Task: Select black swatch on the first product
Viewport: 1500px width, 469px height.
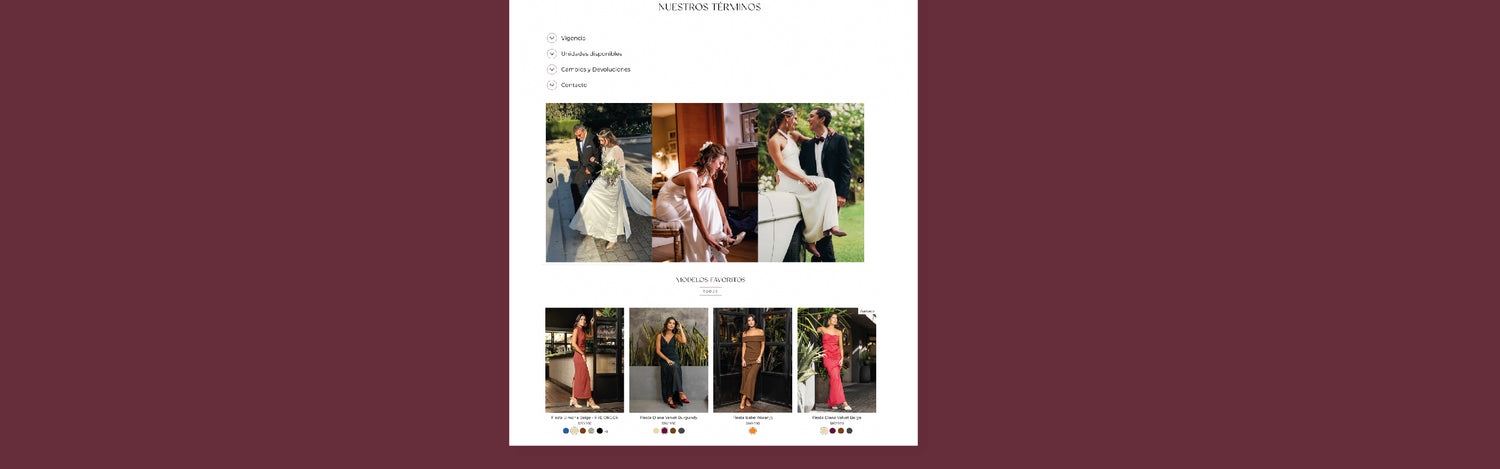Action: [x=600, y=431]
